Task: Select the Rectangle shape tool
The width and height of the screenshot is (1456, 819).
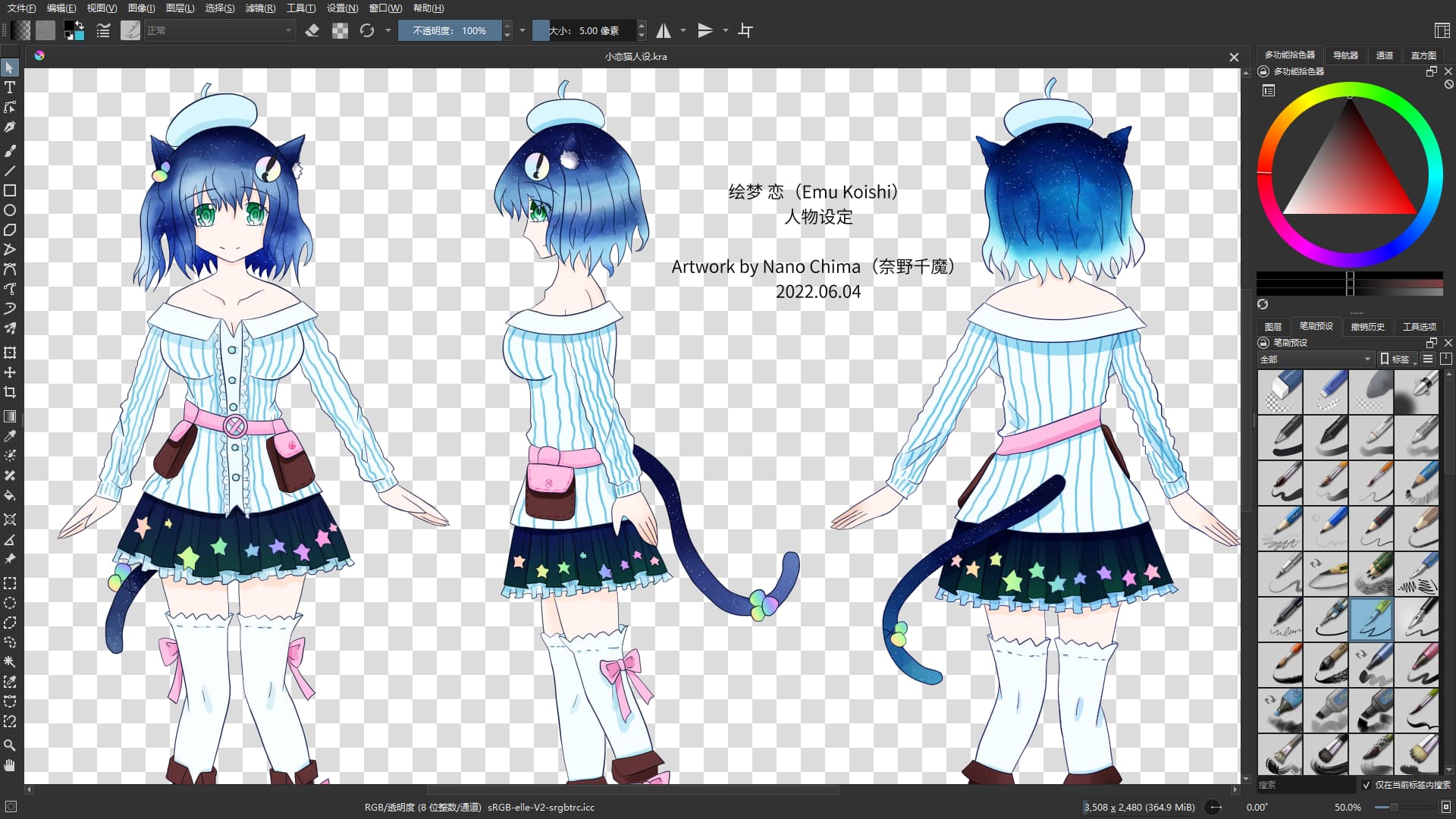Action: pyautogui.click(x=10, y=190)
